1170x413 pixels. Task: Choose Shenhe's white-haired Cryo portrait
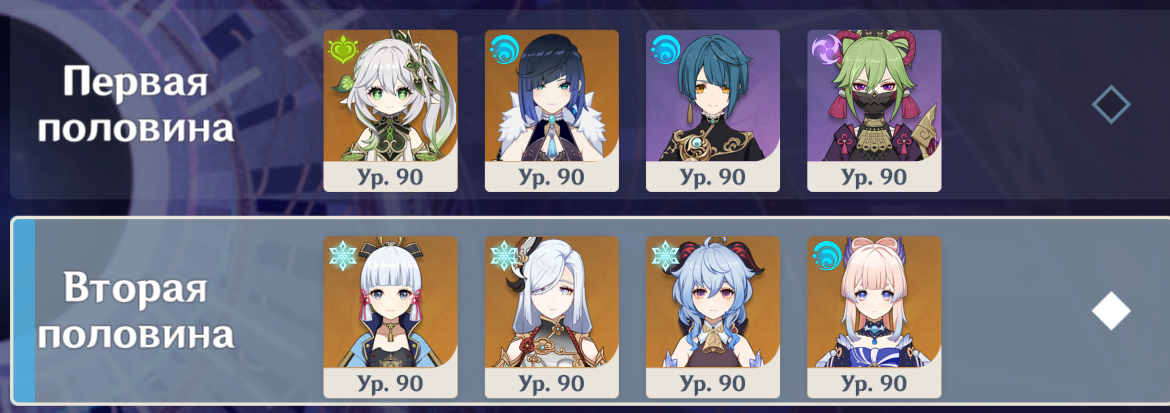tap(551, 317)
